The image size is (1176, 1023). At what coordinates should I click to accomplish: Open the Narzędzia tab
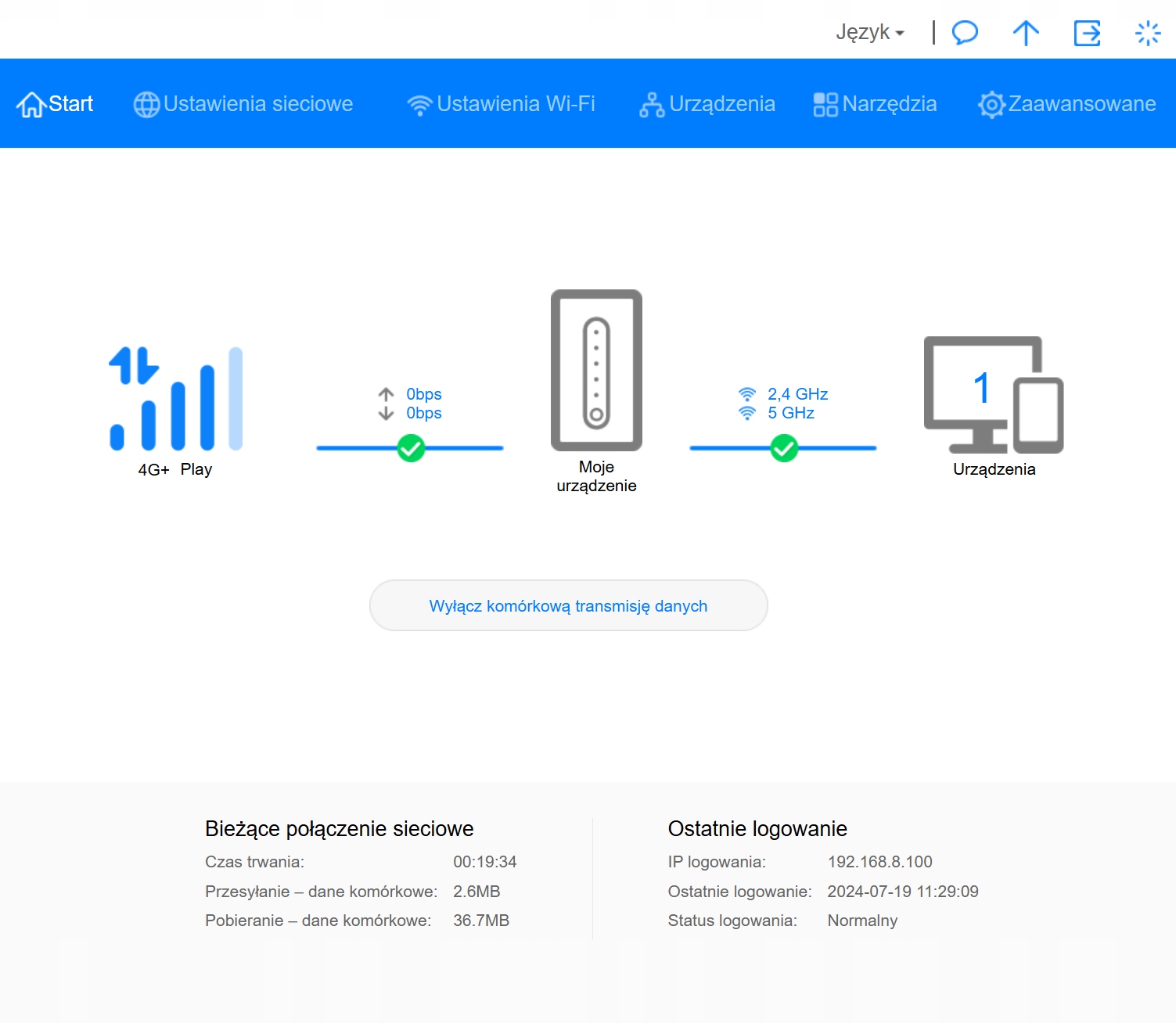pyautogui.click(x=875, y=104)
